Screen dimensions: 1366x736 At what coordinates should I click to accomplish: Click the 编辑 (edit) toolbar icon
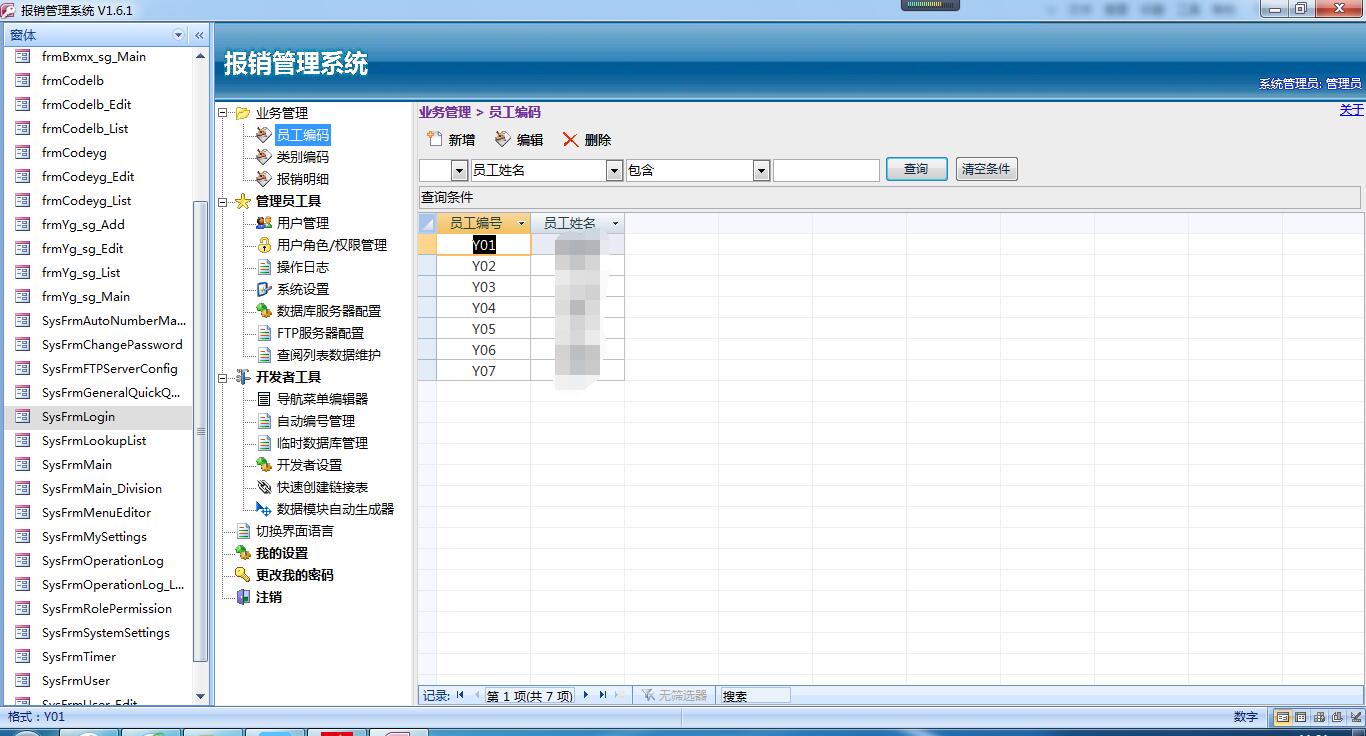tap(502, 139)
